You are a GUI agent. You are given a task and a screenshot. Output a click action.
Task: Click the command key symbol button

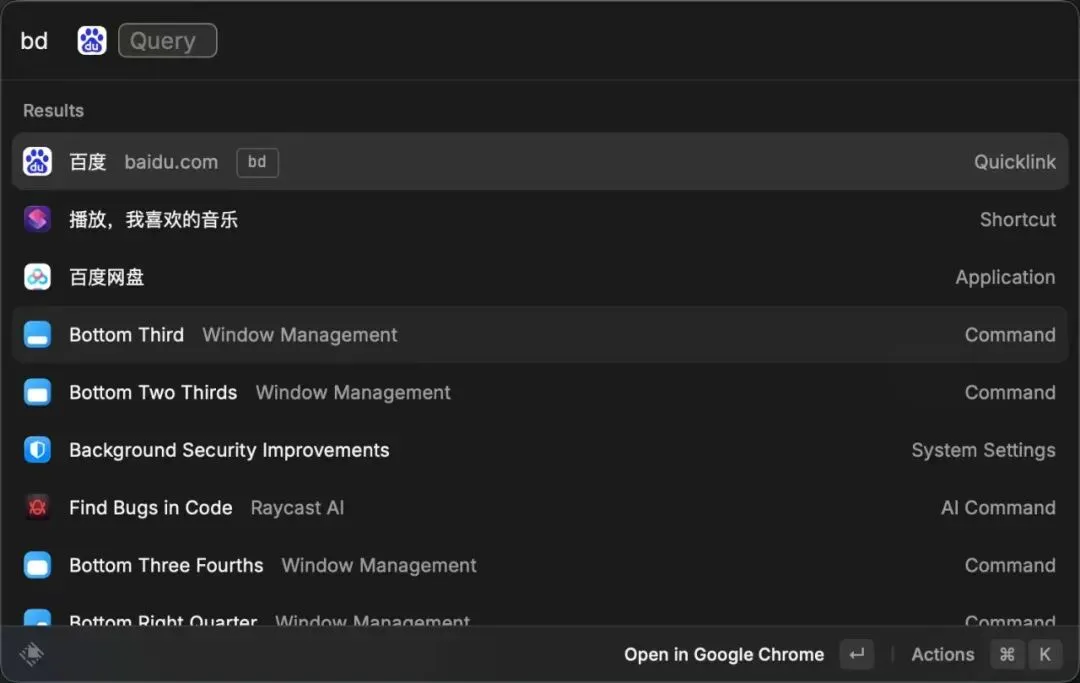[x=1007, y=654]
